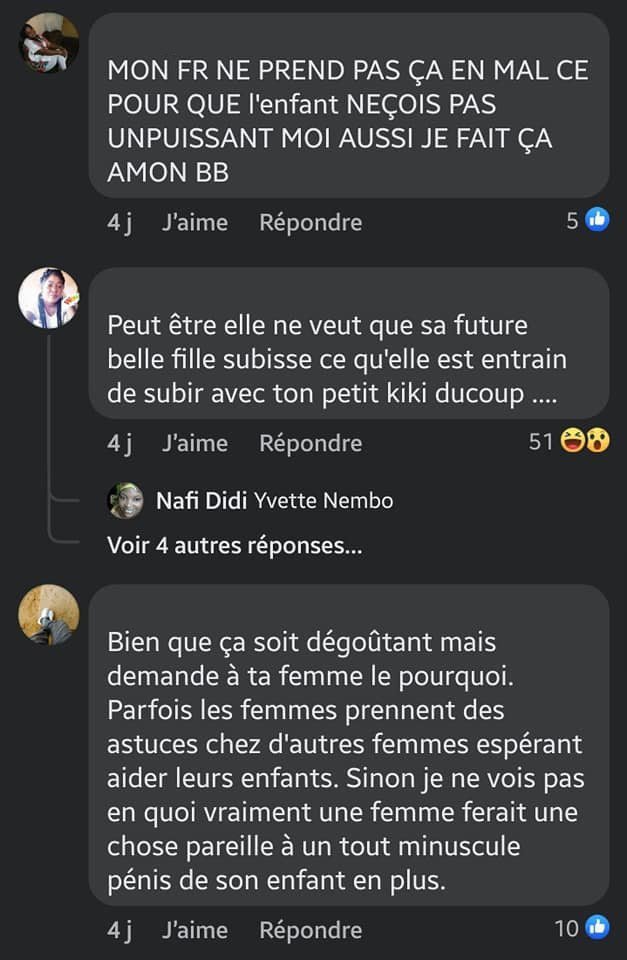Open the second commenter's profile picture
Image resolution: width=627 pixels, height=960 pixels.
(x=49, y=297)
